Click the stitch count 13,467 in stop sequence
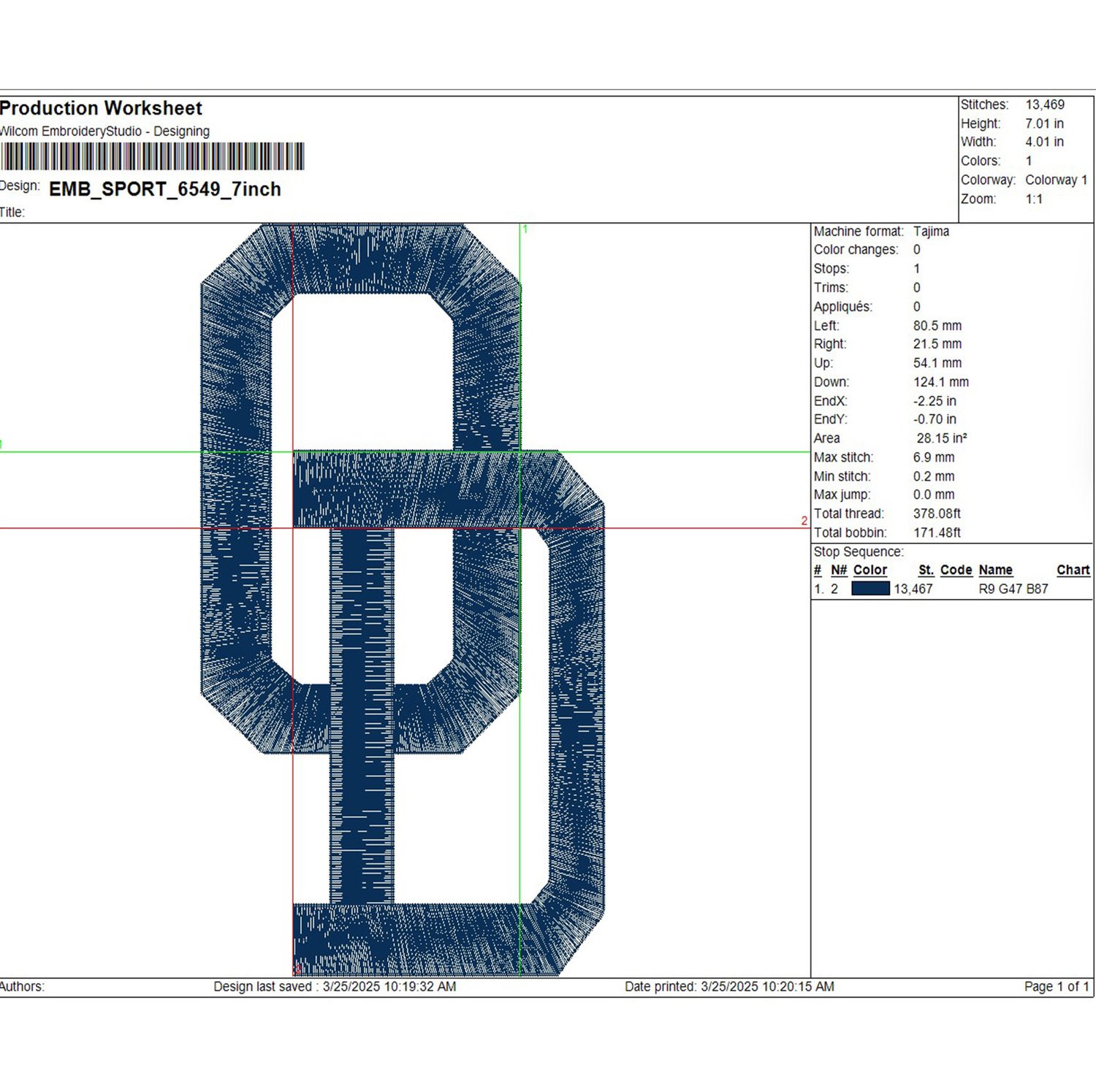The width and height of the screenshot is (1096, 1092). (x=913, y=589)
